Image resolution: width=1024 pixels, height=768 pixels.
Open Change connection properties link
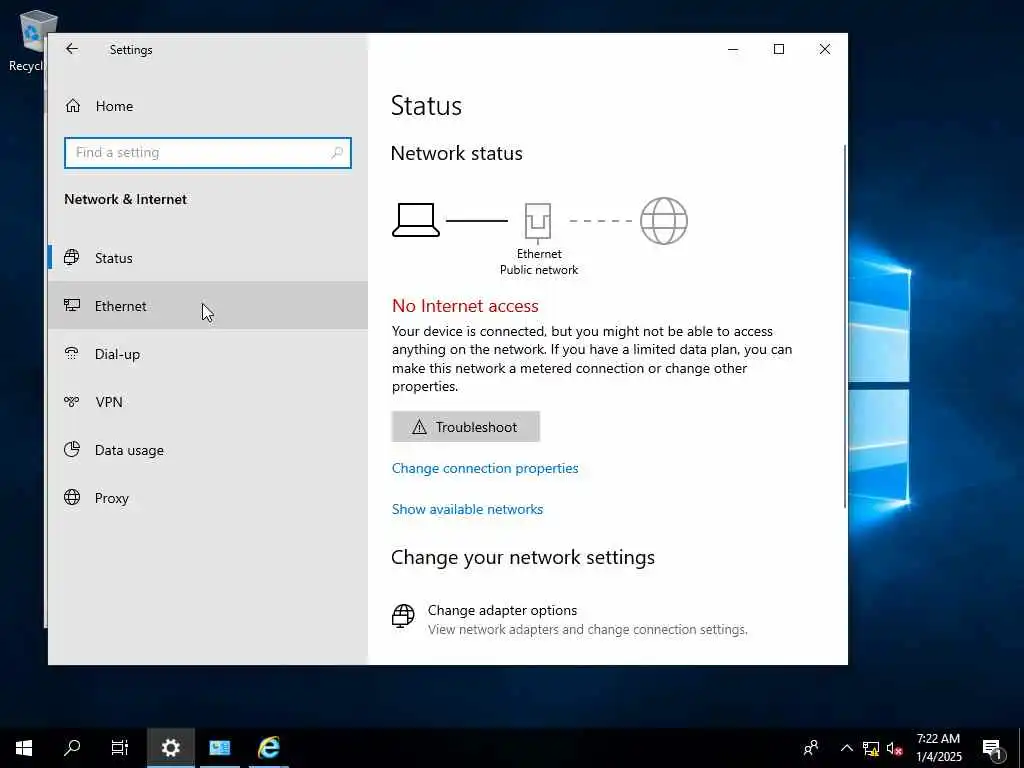click(485, 468)
